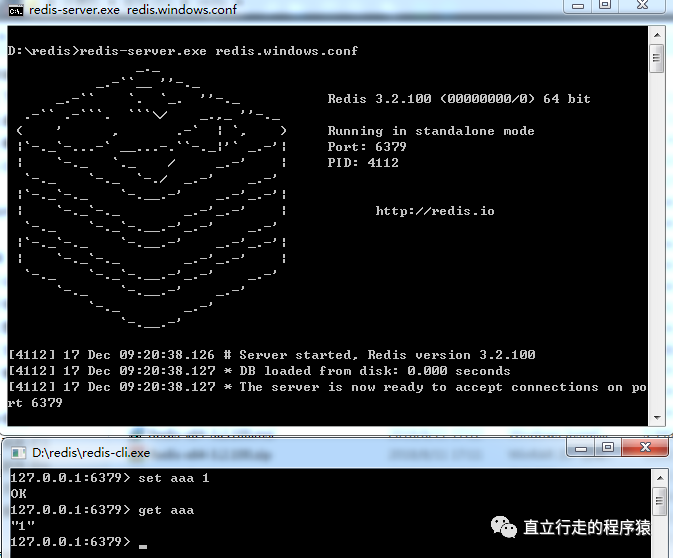This screenshot has width=673, height=558.
Task: Click the 'get aaa' command line
Action: coord(102,510)
